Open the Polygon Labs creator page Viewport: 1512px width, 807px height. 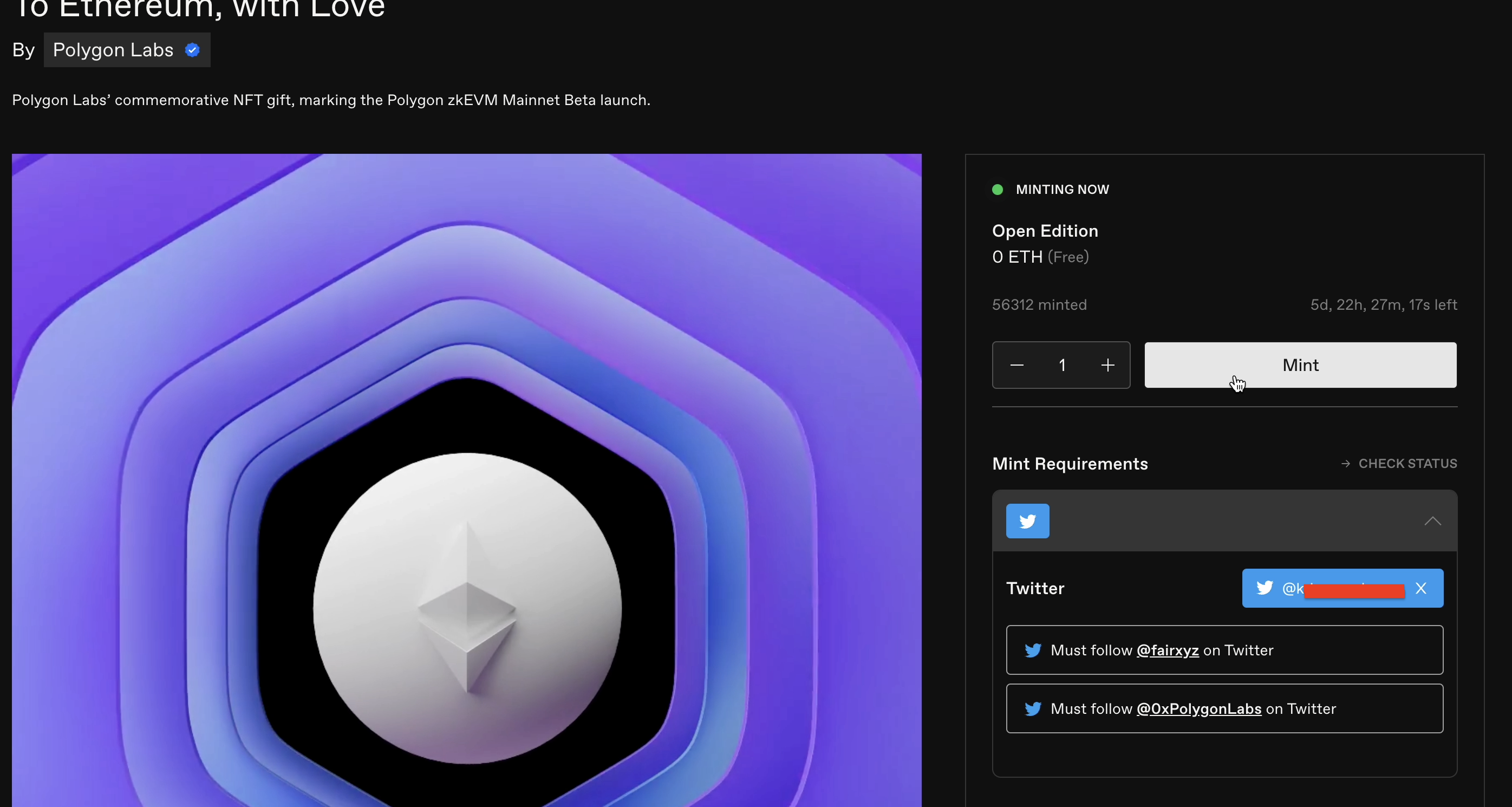tap(113, 50)
